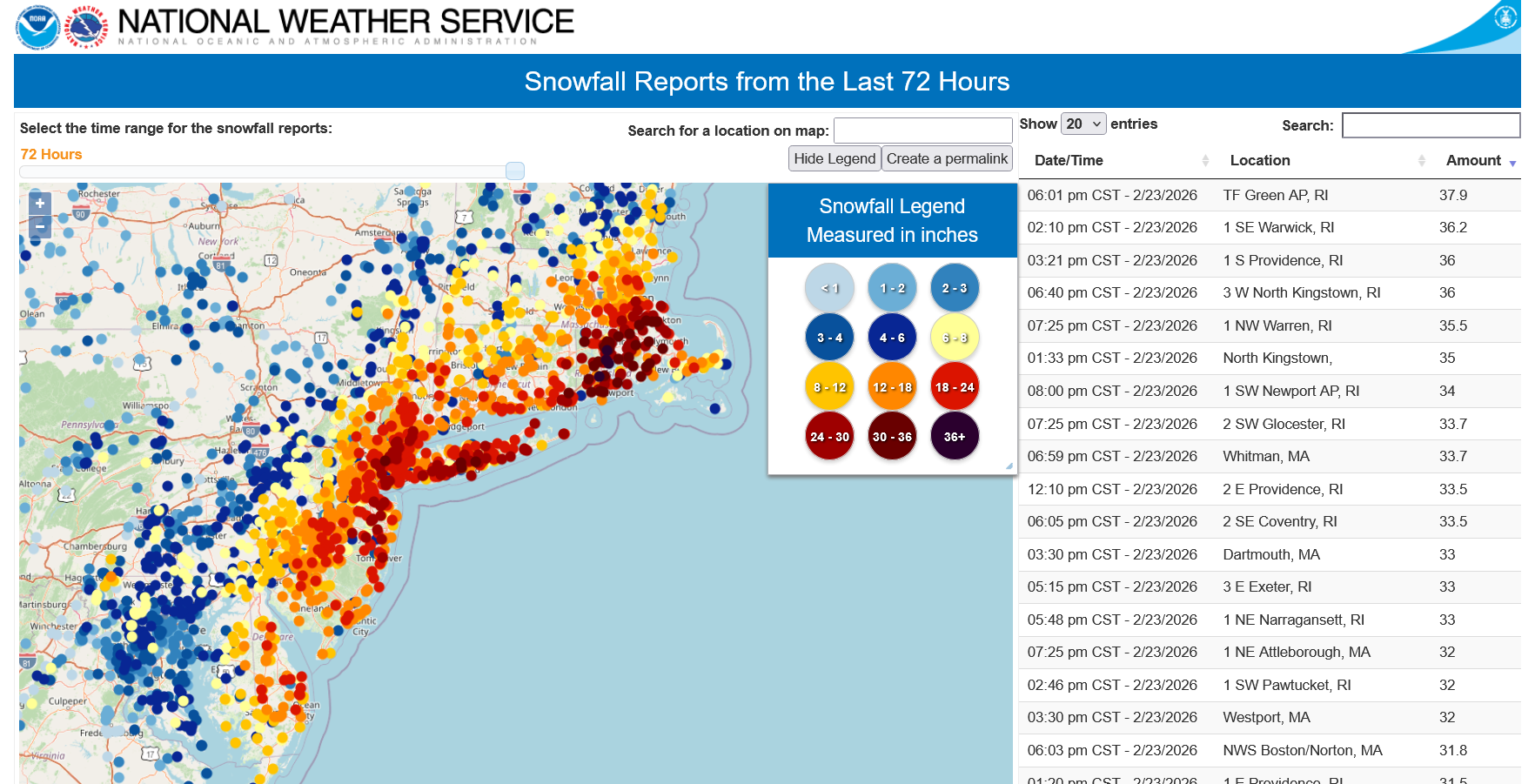The width and height of the screenshot is (1535, 784).
Task: Click the legend resize handle corner
Action: [1009, 466]
